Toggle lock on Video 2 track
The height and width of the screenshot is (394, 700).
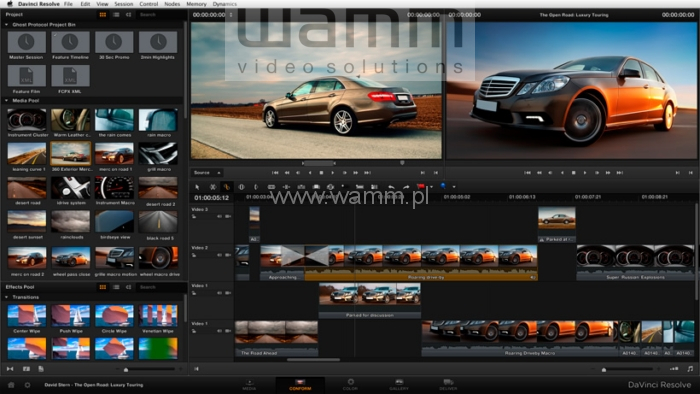pyautogui.click(x=194, y=255)
